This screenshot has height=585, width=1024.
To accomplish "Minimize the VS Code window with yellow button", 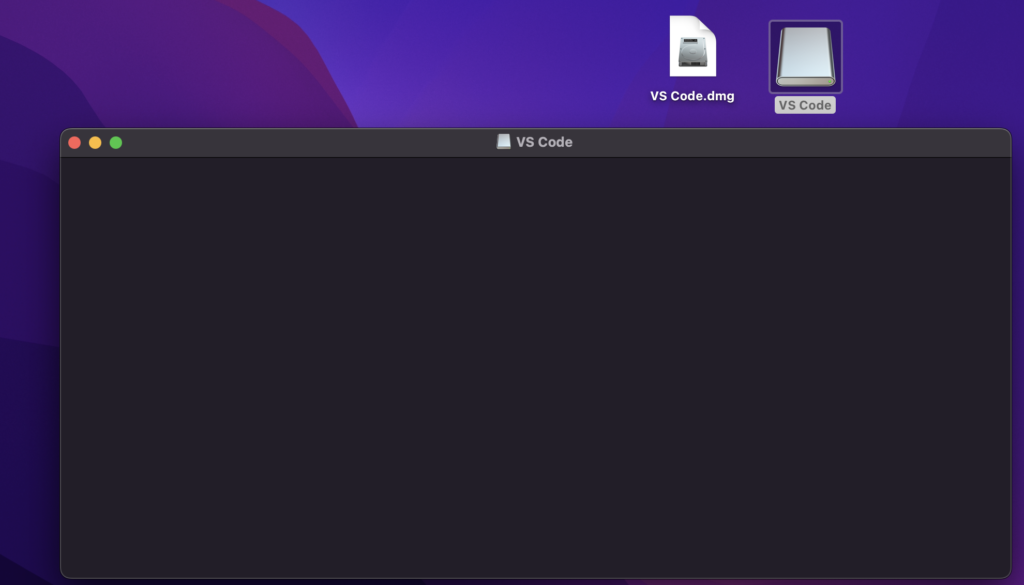I will (95, 142).
